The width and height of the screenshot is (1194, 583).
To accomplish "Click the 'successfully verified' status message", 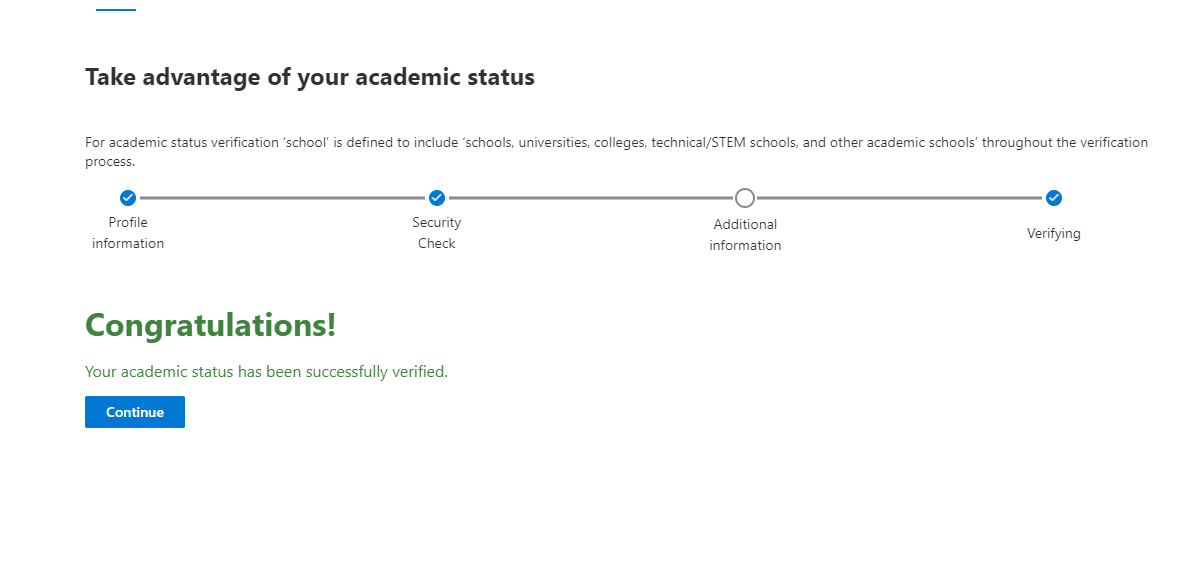I will click(267, 372).
